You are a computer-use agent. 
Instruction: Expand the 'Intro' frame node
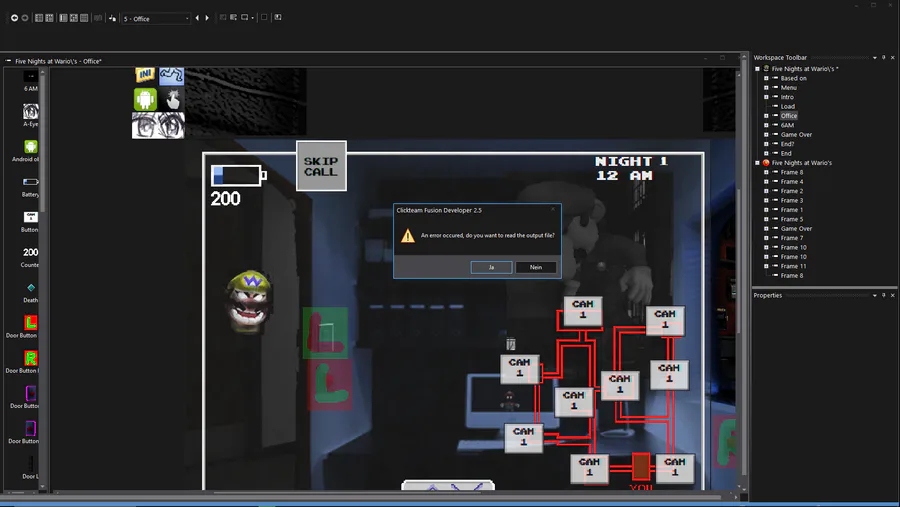point(766,97)
